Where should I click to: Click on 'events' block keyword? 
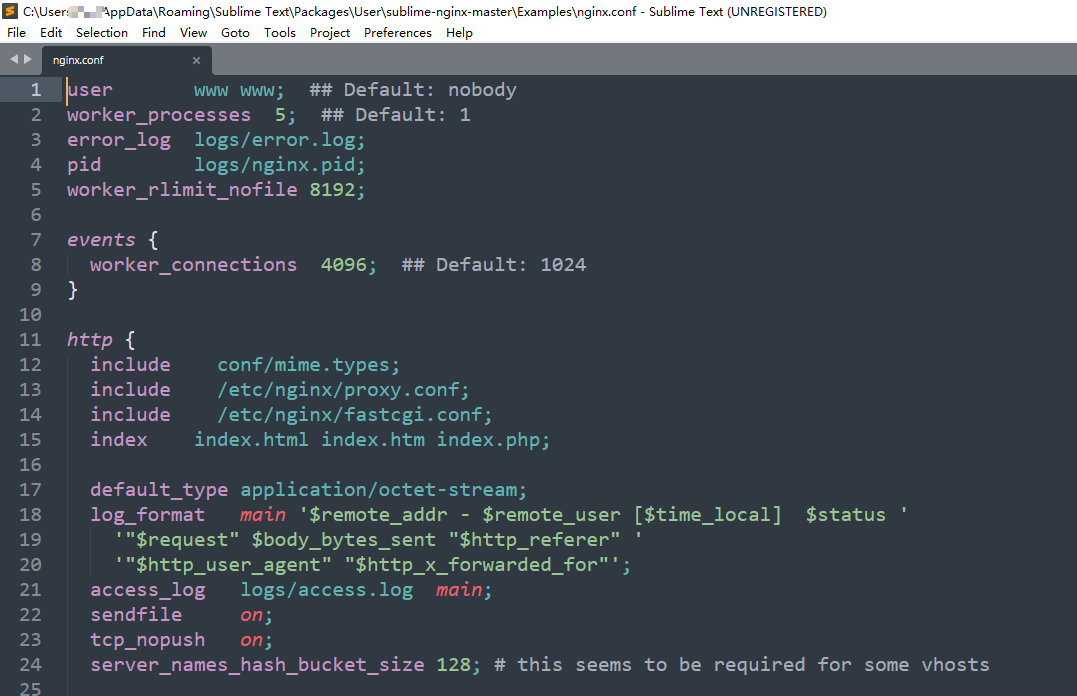coord(101,240)
